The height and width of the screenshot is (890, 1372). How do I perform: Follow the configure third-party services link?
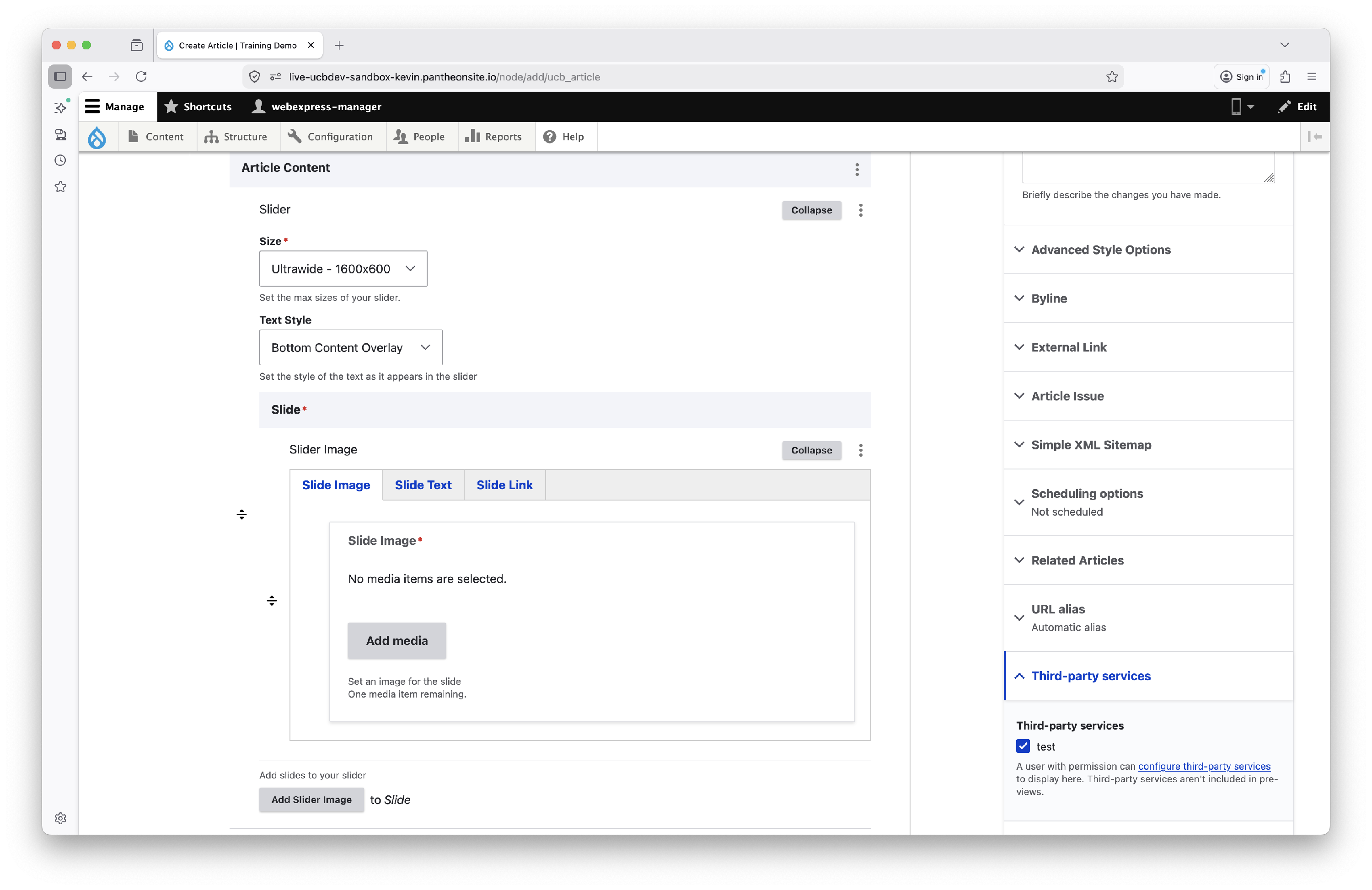(x=1204, y=766)
